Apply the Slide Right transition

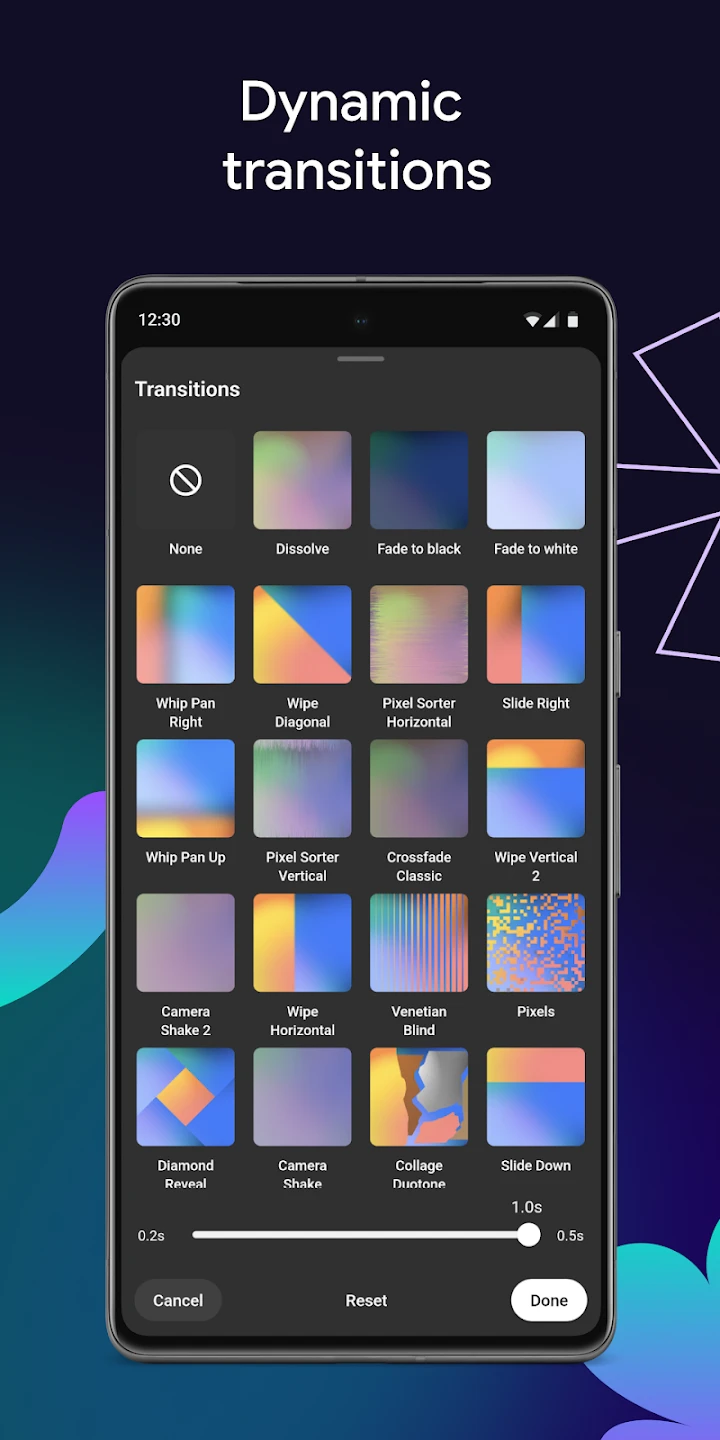pyautogui.click(x=536, y=635)
